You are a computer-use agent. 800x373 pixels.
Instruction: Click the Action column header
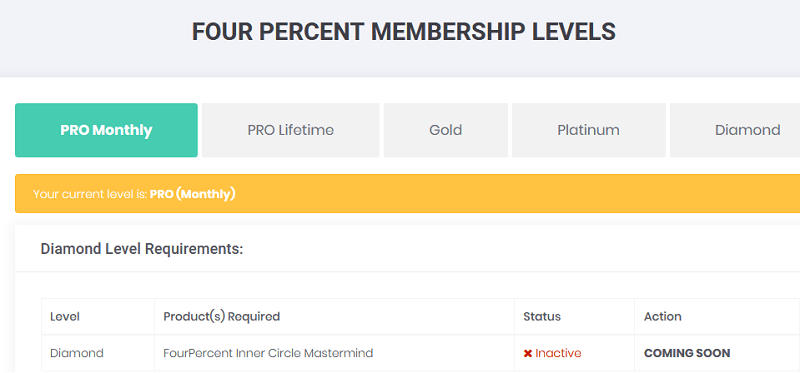(x=662, y=316)
